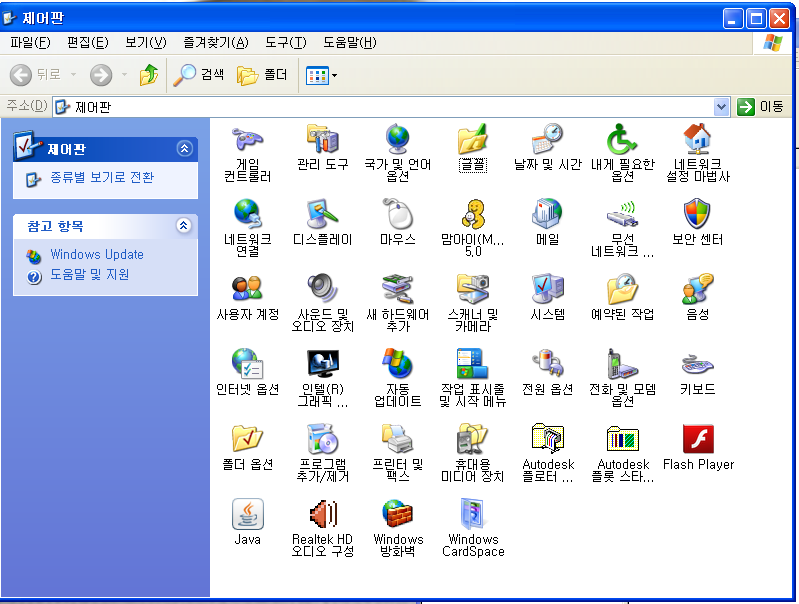Open the 프린터 및 팩스 icon
Image resolution: width=799 pixels, height=604 pixels.
pyautogui.click(x=397, y=440)
